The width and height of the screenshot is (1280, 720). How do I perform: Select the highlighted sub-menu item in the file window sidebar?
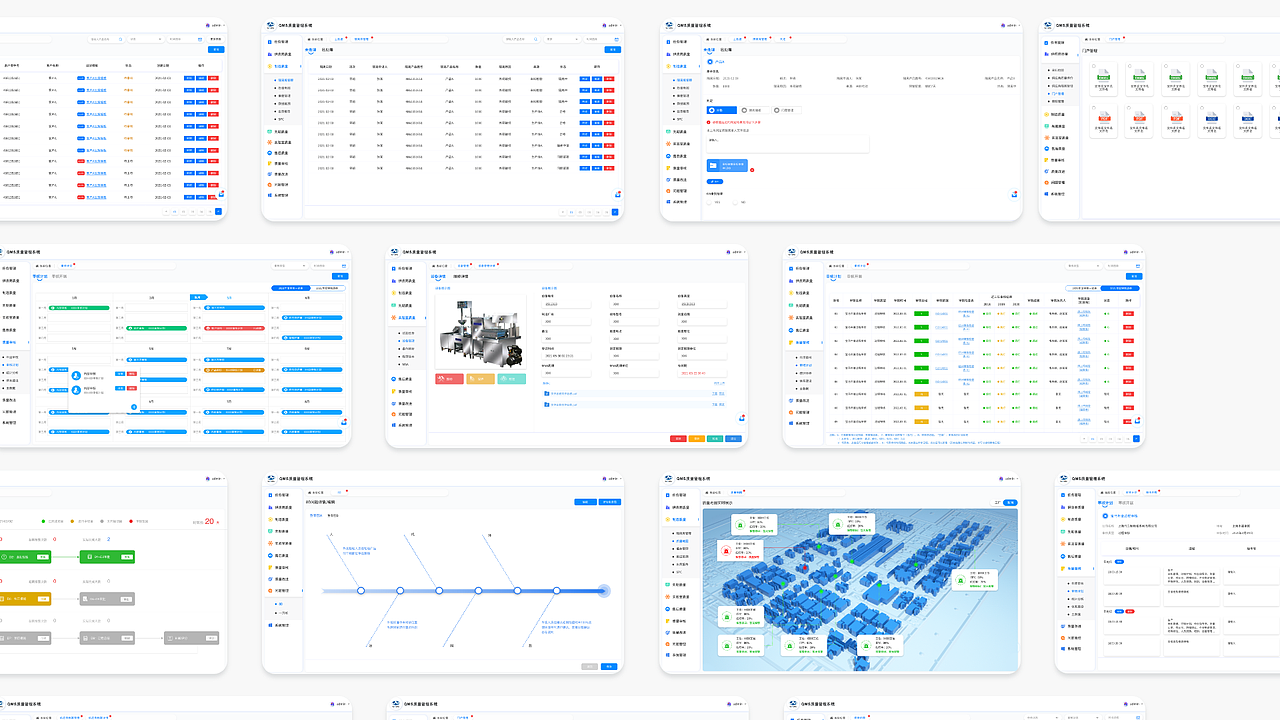coord(1058,93)
